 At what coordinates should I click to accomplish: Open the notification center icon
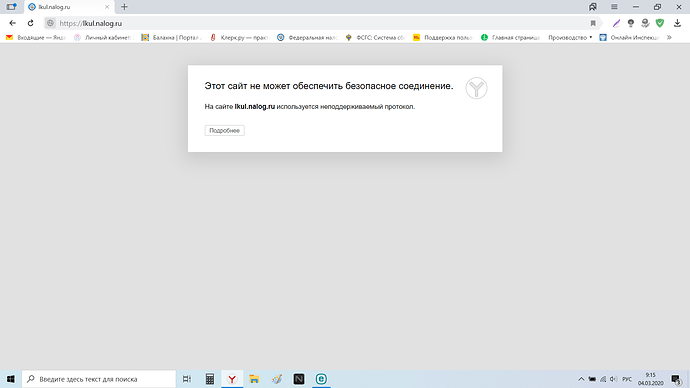pyautogui.click(x=676, y=379)
